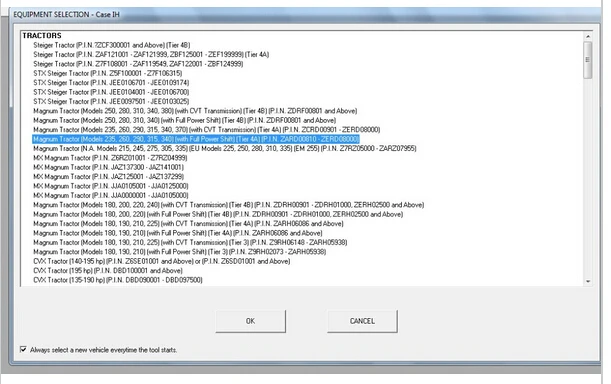The width and height of the screenshot is (611, 384).
Task: Select Steiger Tractor P.I.N. Z7F108001 row
Action: coord(138,64)
